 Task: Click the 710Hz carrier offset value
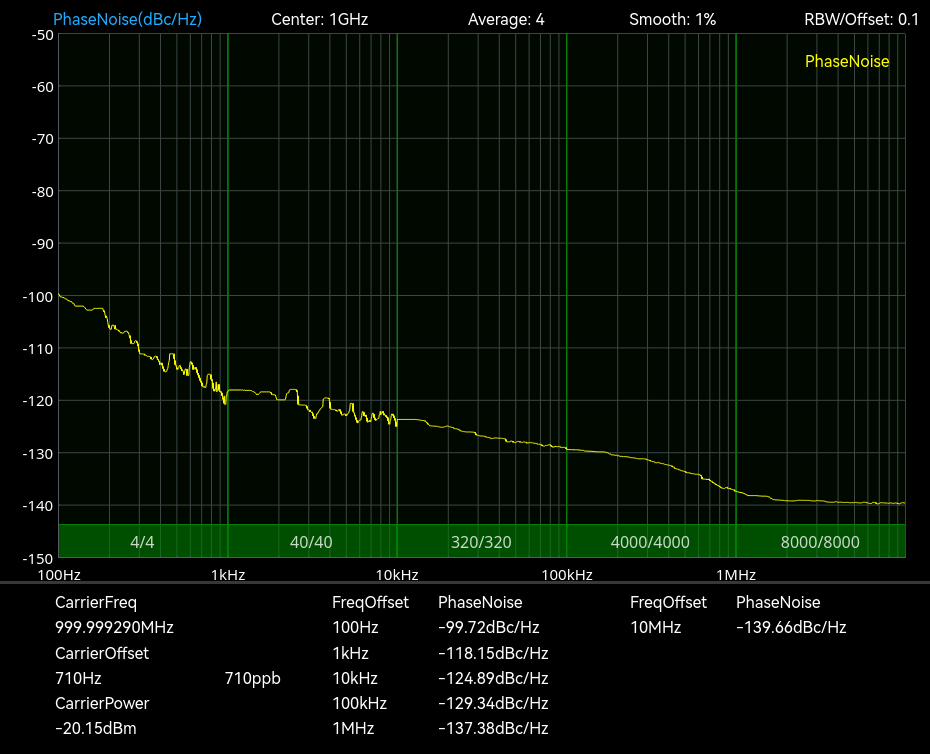78,678
